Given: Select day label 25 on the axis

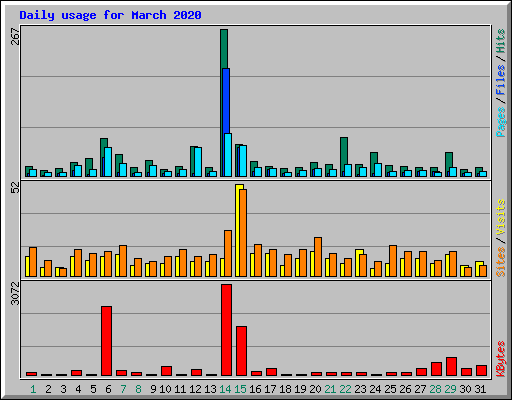Looking at the screenshot, I should click(390, 389).
